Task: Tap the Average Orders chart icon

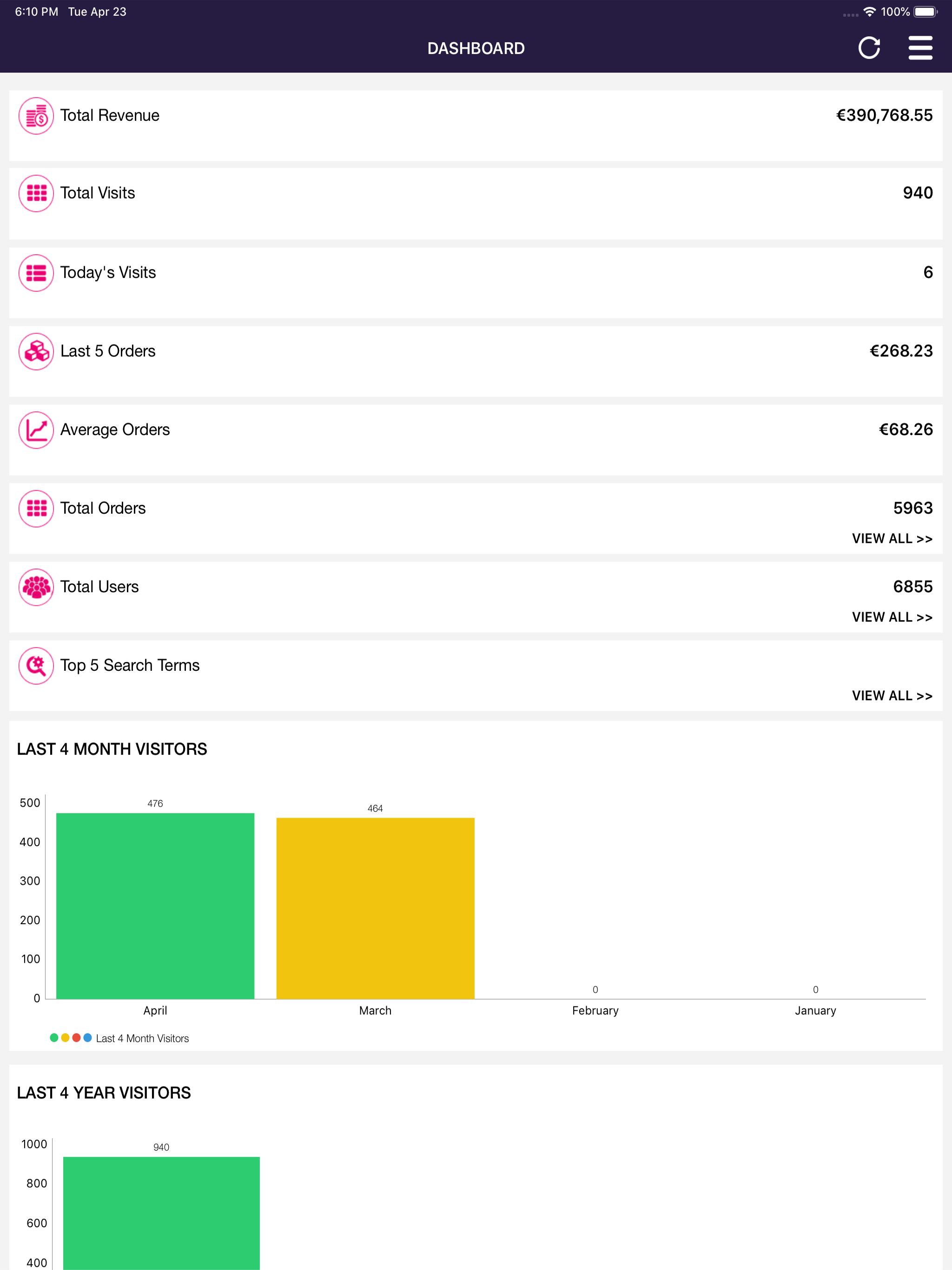Action: click(36, 430)
